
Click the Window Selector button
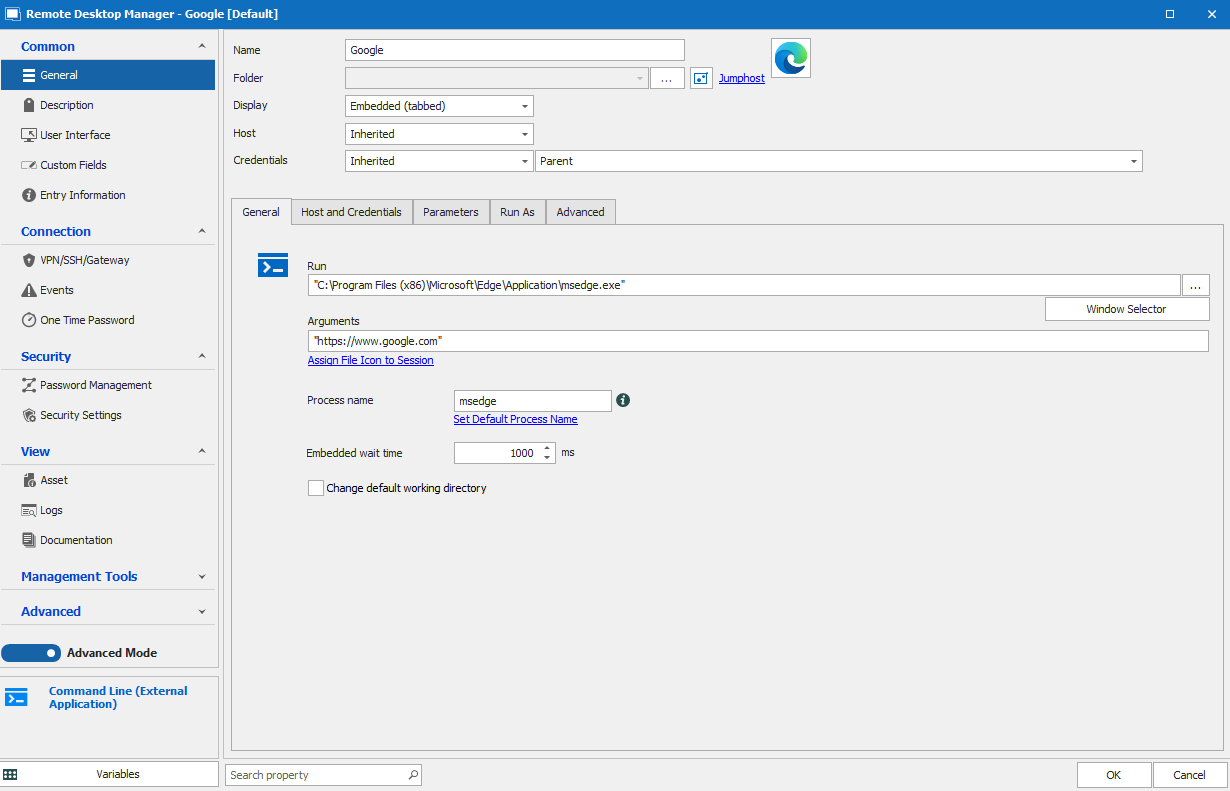coord(1127,309)
